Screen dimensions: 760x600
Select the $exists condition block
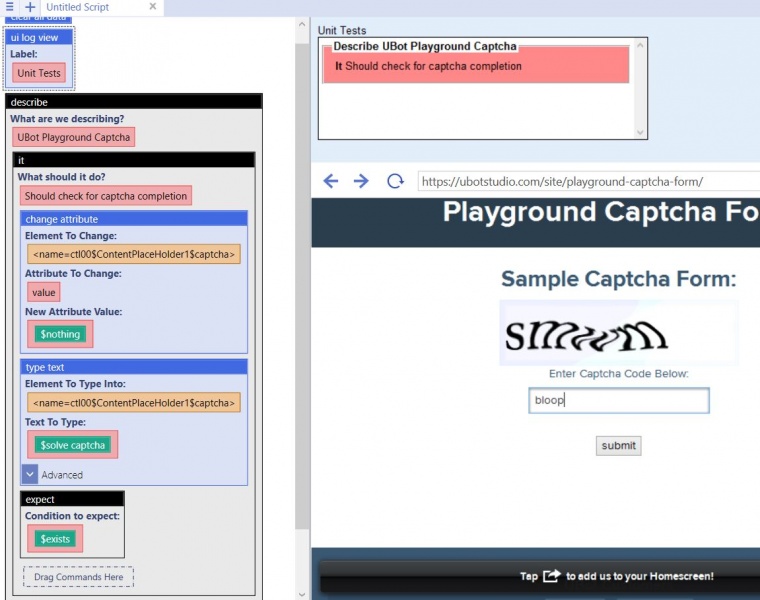(55, 538)
